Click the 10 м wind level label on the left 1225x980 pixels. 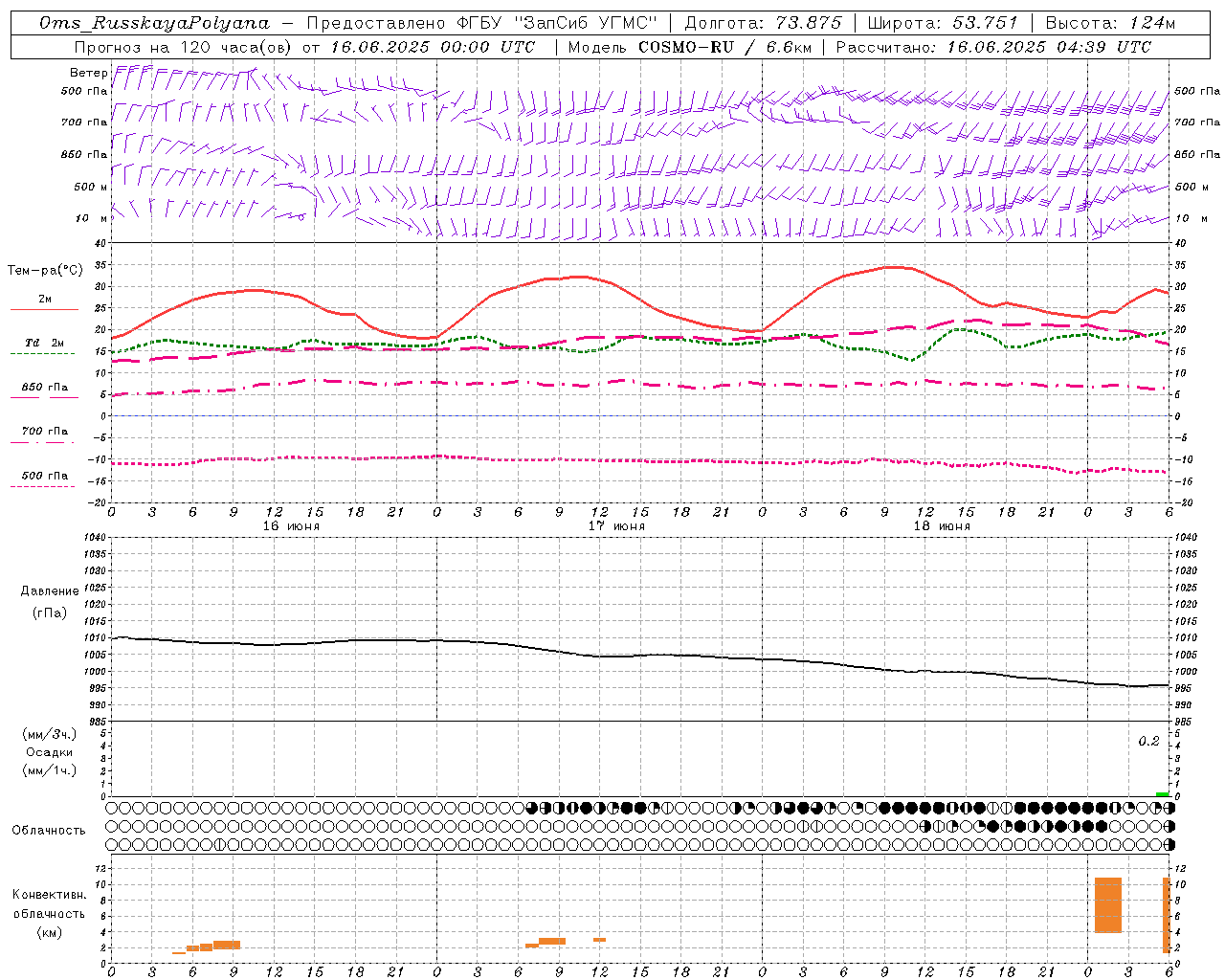[93, 218]
